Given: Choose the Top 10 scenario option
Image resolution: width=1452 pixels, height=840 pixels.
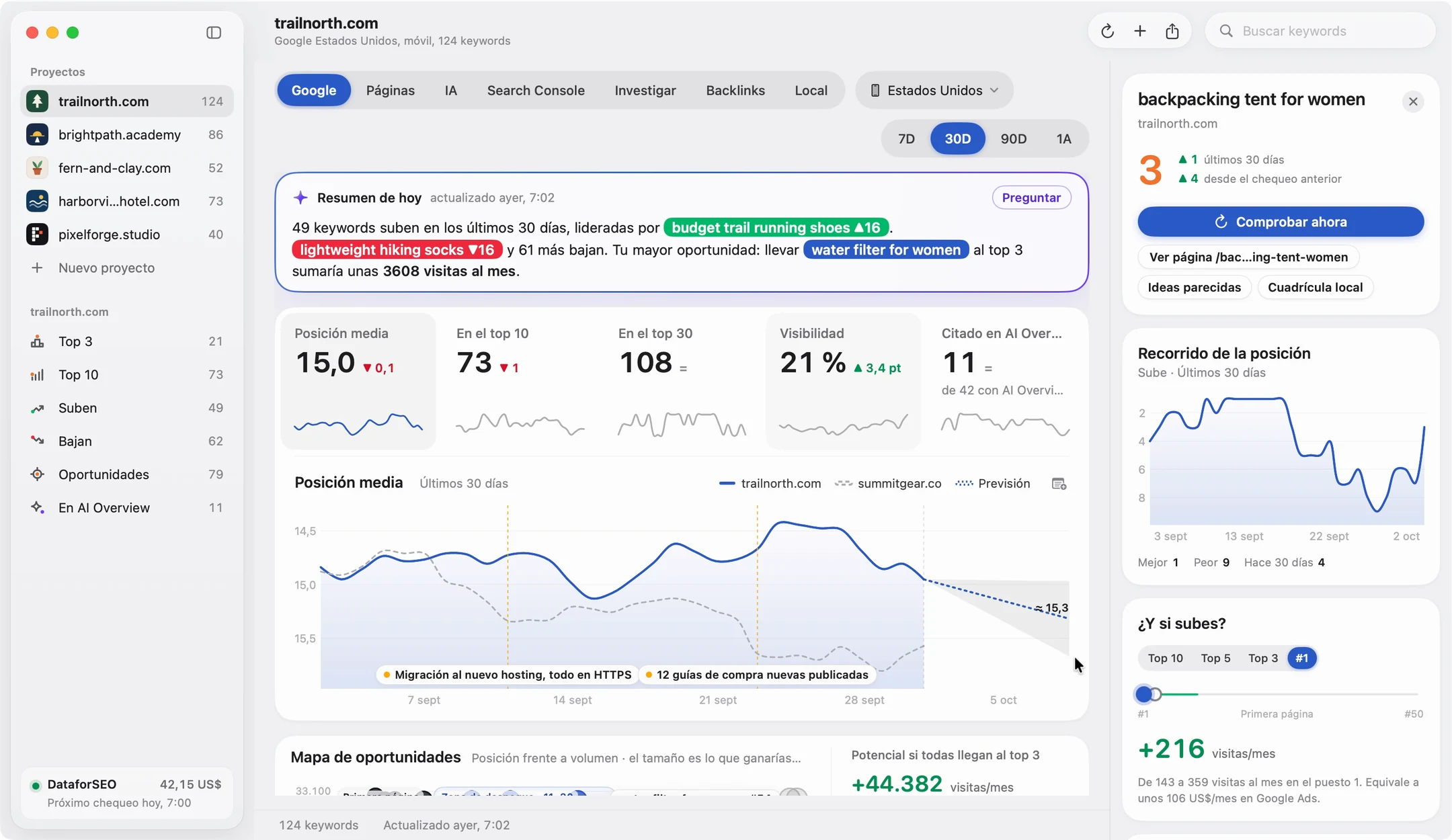Looking at the screenshot, I should pyautogui.click(x=1165, y=658).
